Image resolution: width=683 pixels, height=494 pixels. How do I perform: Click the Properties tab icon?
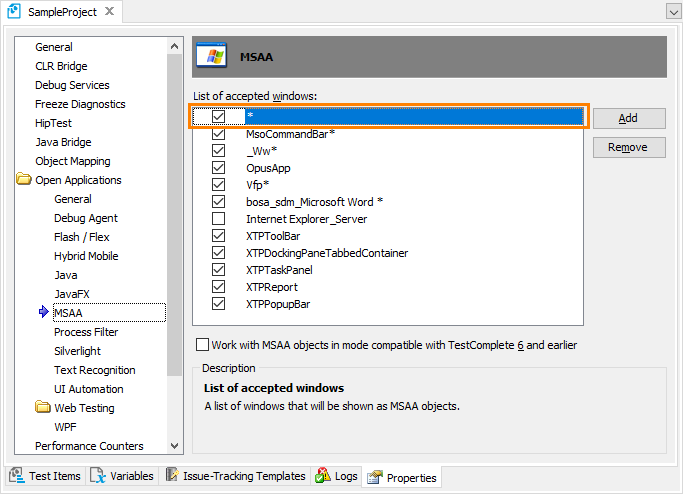tap(375, 477)
